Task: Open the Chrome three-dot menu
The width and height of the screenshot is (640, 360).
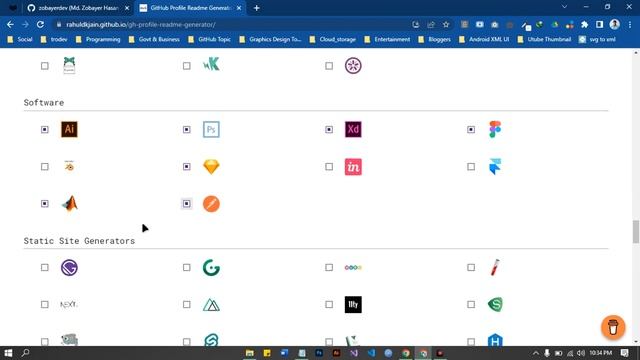Action: (x=630, y=24)
